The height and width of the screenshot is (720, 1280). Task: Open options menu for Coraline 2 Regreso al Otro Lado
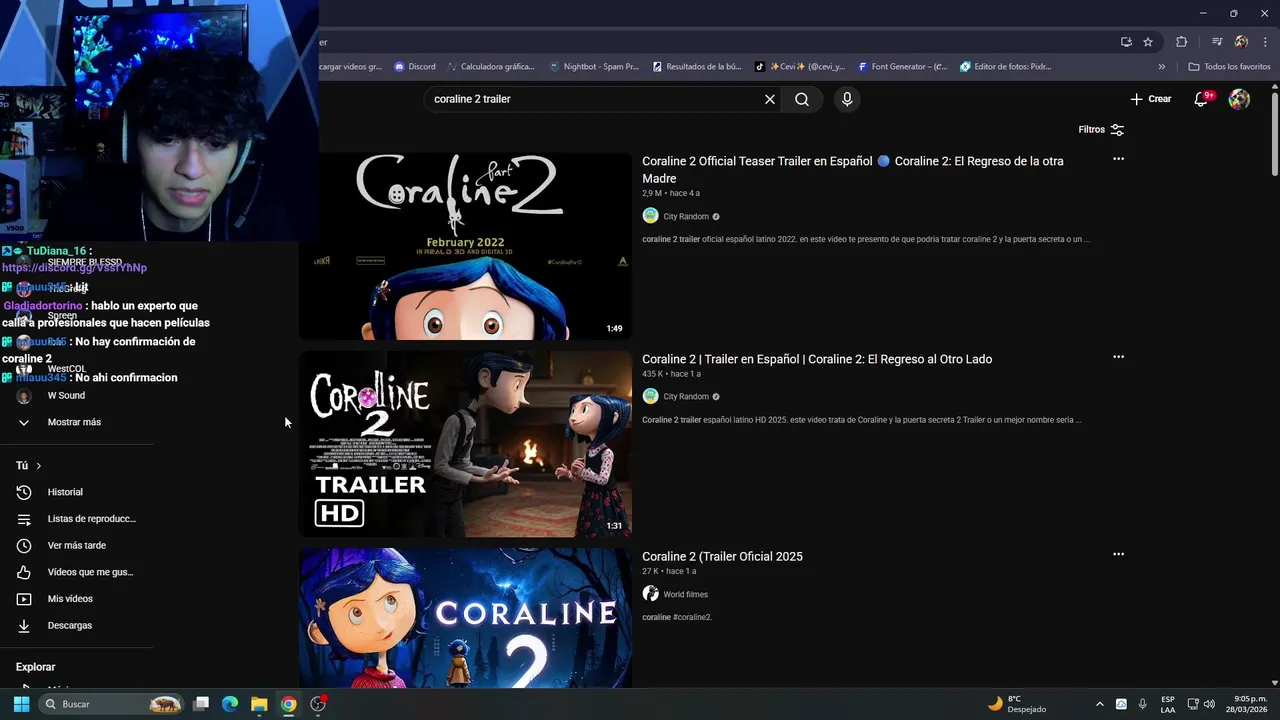(1118, 357)
